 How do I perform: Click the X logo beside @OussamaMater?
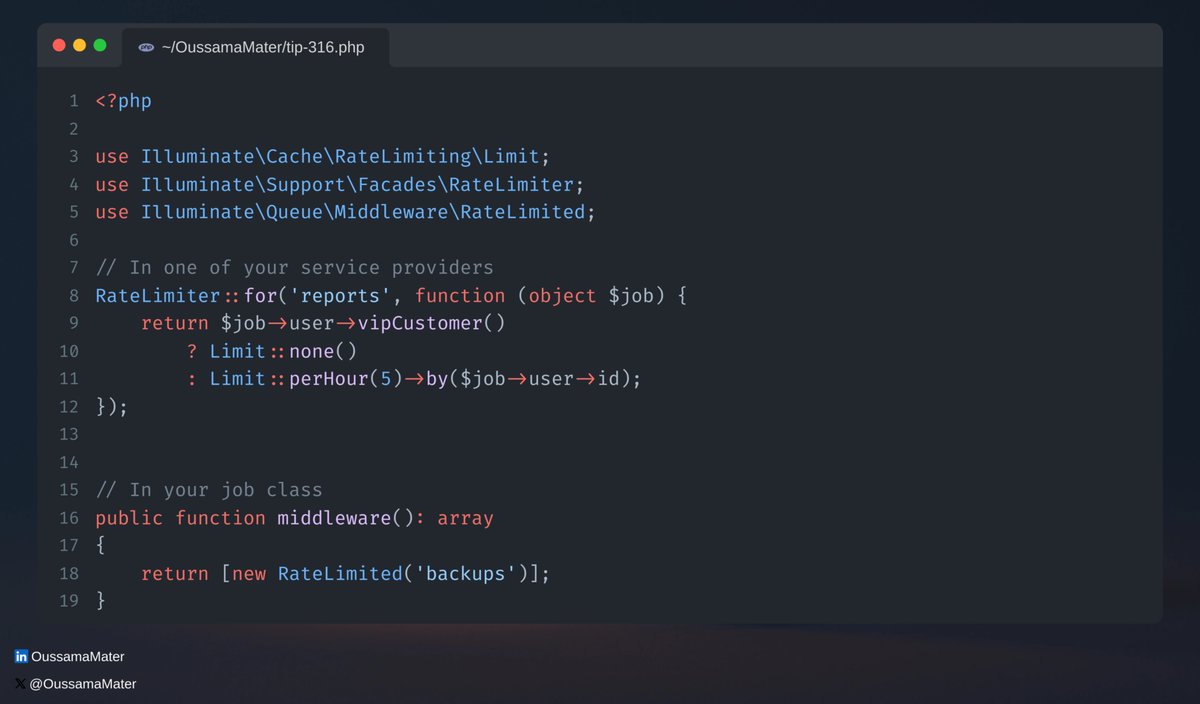21,684
